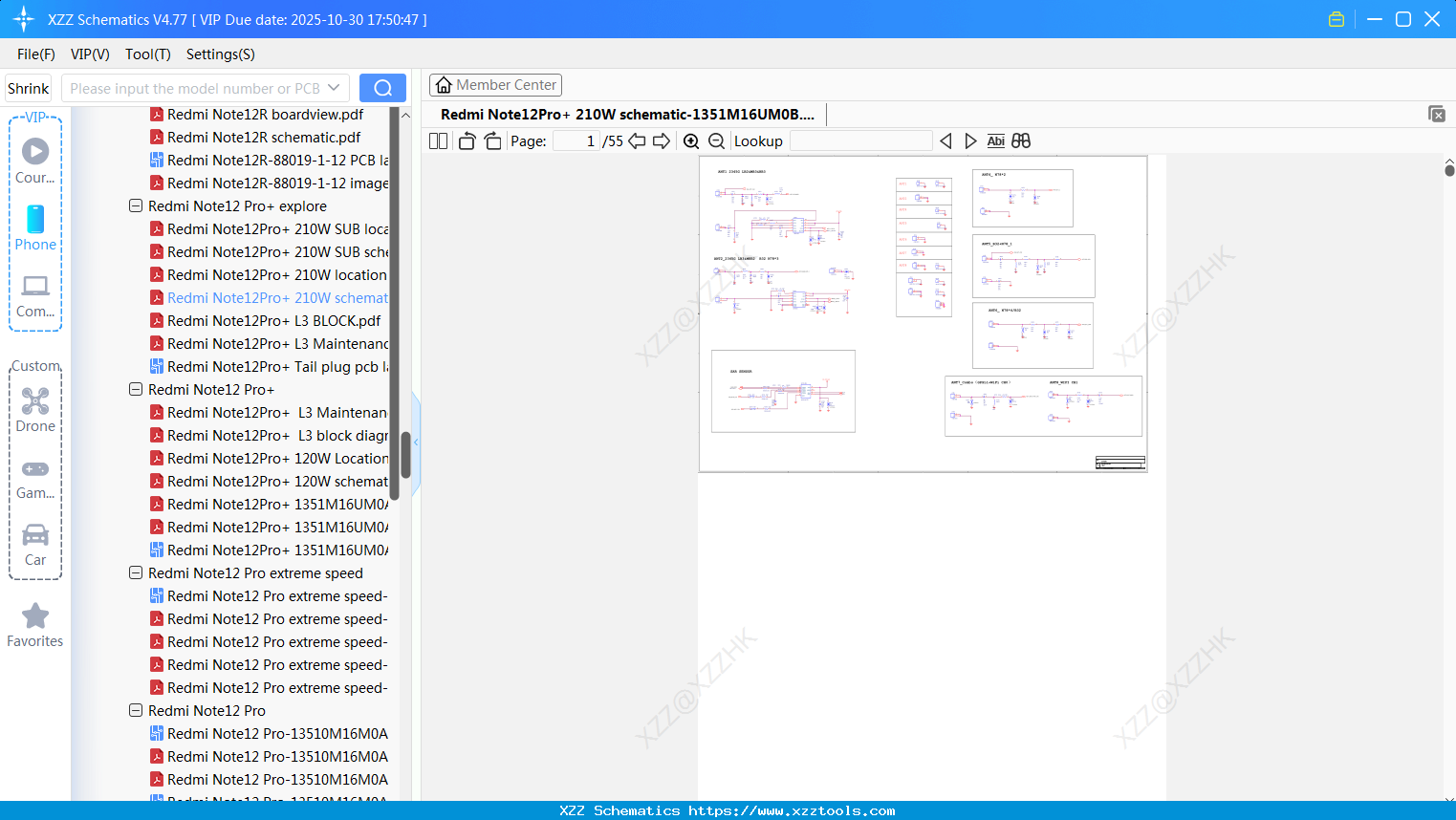Open Redmi Note12Pro+ L3 BLOCK.pdf
Viewport: 1456px width, 820px height.
[x=266, y=321]
